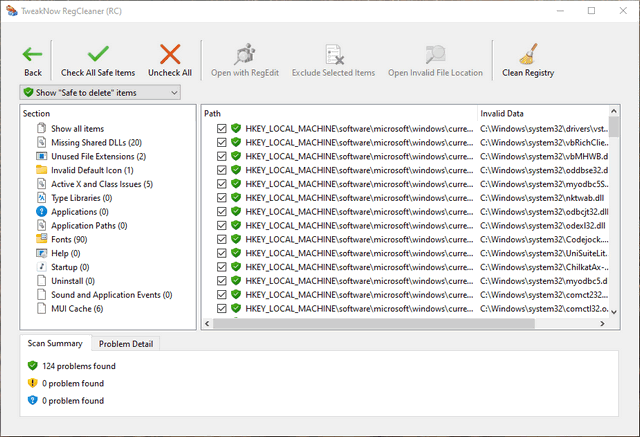640x437 pixels.
Task: Click the Clean Registry broom icon
Action: (527, 55)
